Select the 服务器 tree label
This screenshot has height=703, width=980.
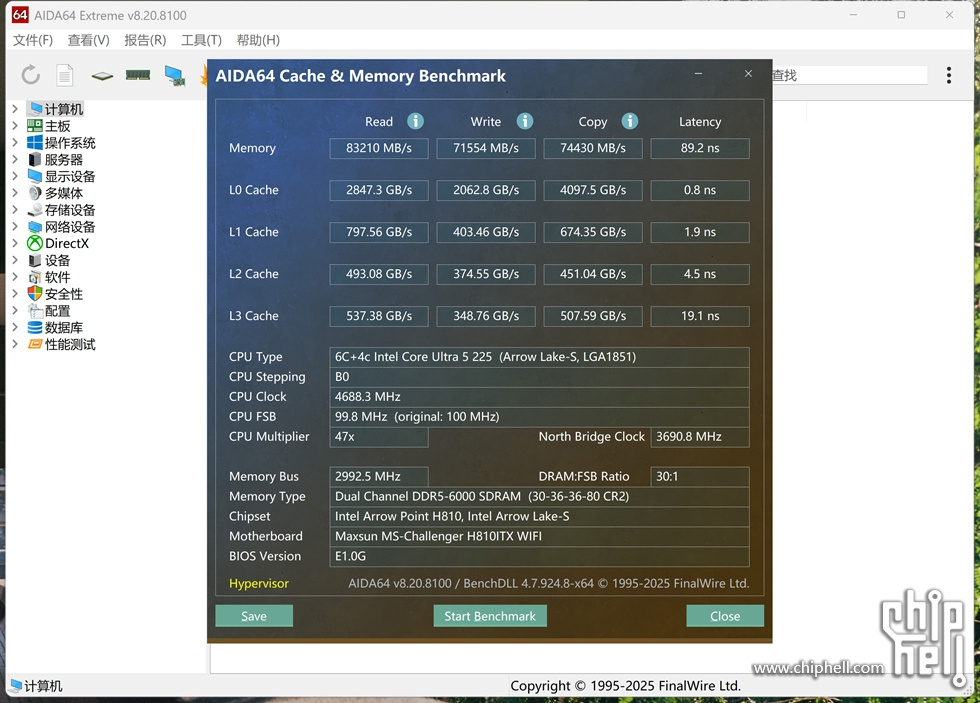tap(64, 159)
